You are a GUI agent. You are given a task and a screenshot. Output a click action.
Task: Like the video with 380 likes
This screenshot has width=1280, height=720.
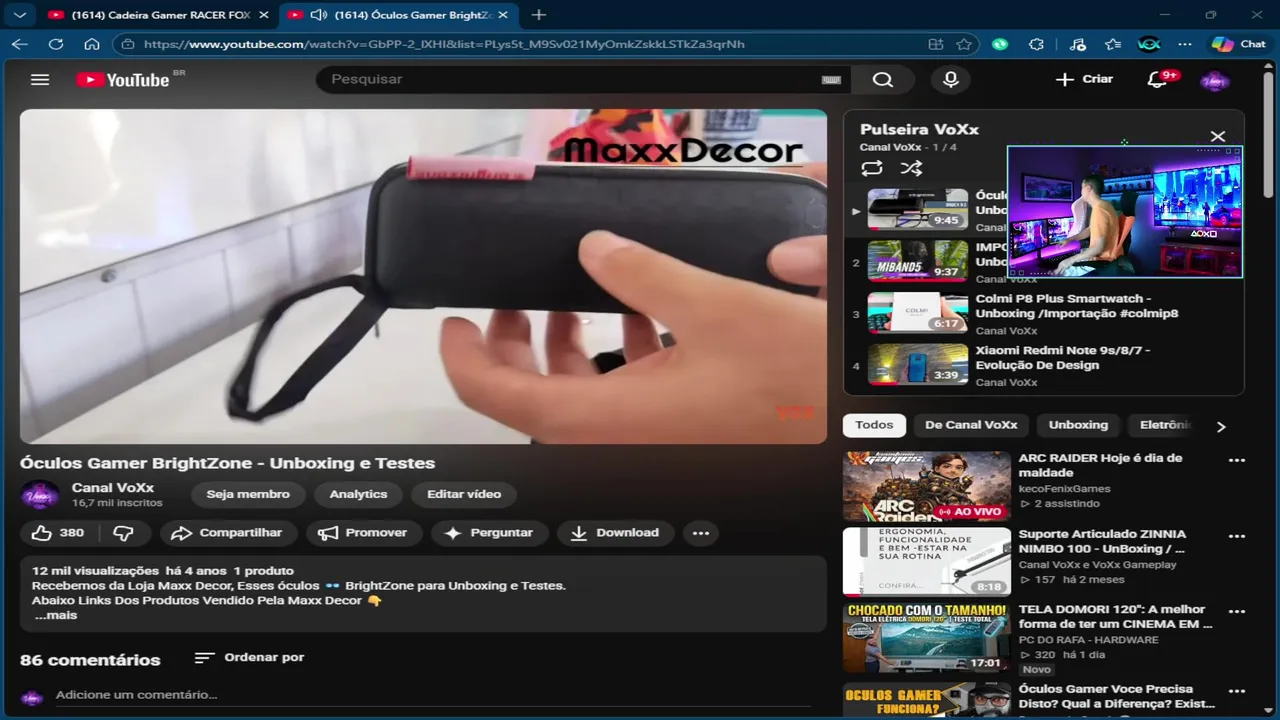pyautogui.click(x=58, y=533)
